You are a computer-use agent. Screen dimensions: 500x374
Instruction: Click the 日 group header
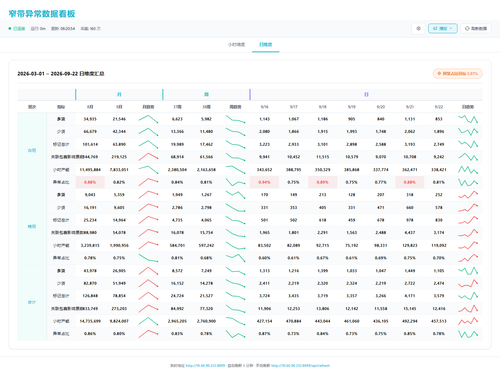pyautogui.click(x=366, y=95)
